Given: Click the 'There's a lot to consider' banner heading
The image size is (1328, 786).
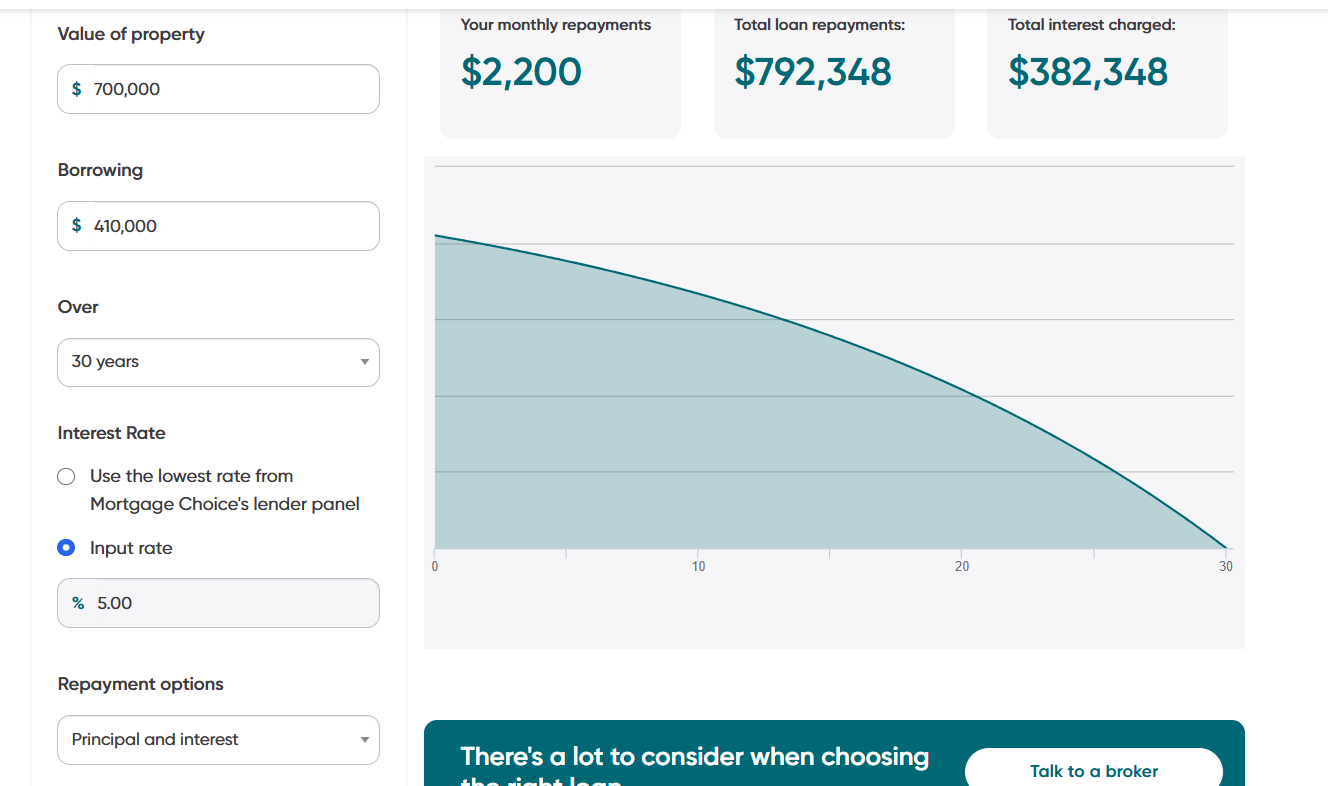Looking at the screenshot, I should coord(694,757).
